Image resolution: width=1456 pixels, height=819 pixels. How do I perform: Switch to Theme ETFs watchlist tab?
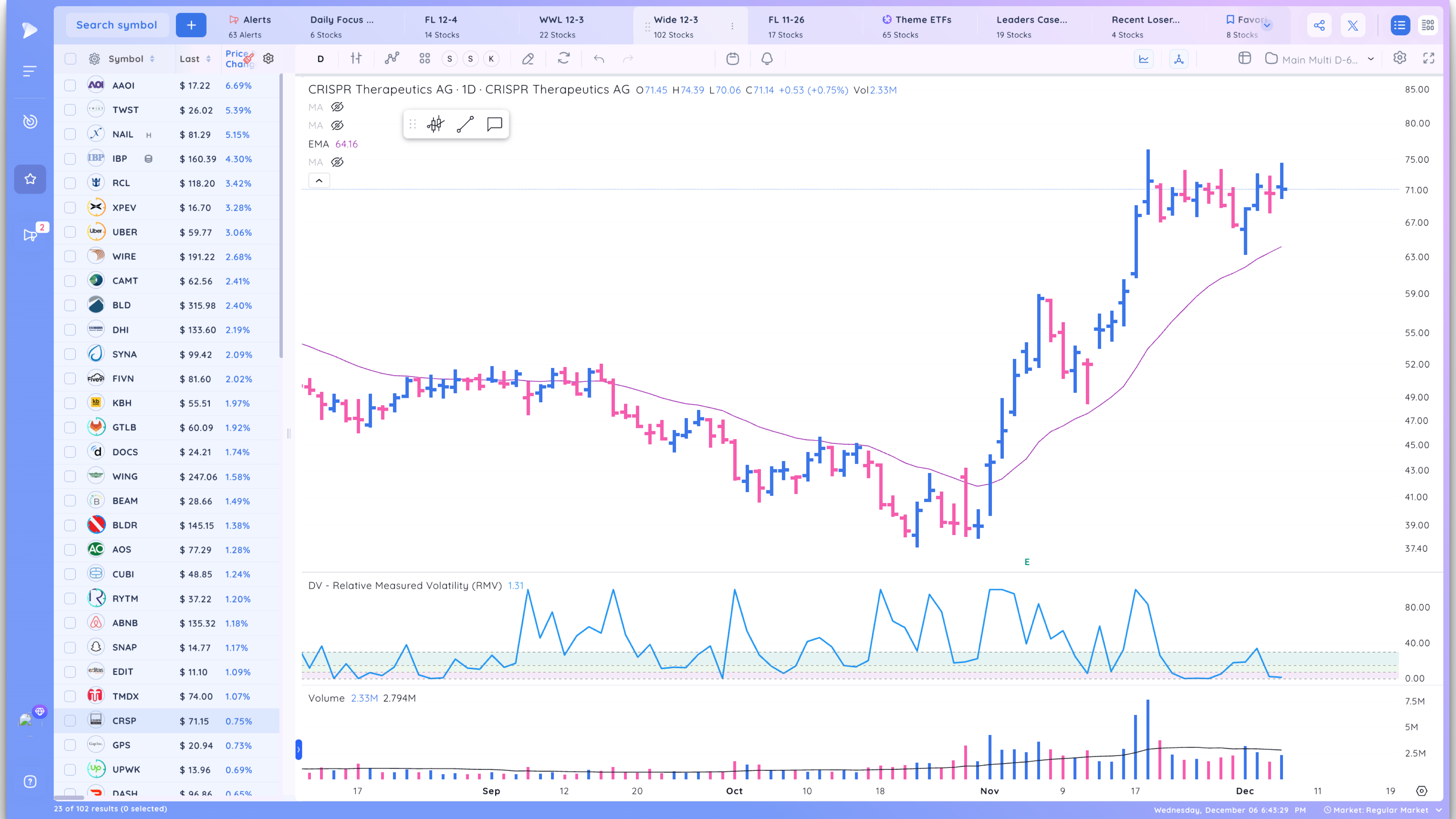[x=917, y=27]
